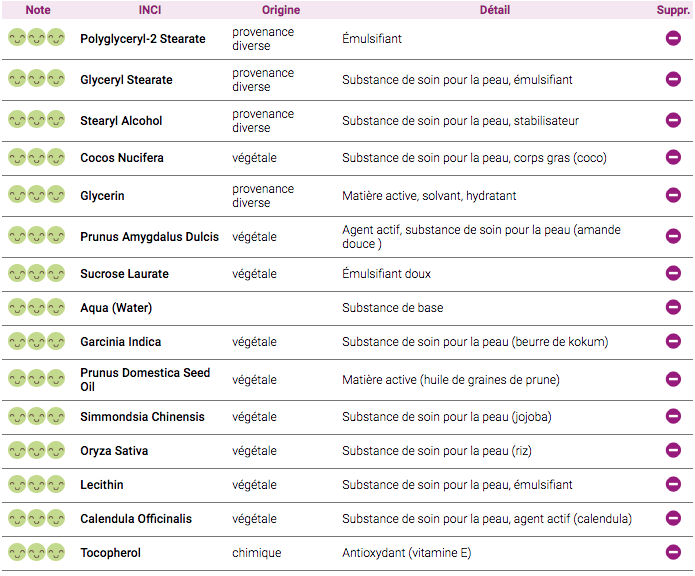695x576 pixels.
Task: Sort by the INCI column header
Action: (x=150, y=10)
